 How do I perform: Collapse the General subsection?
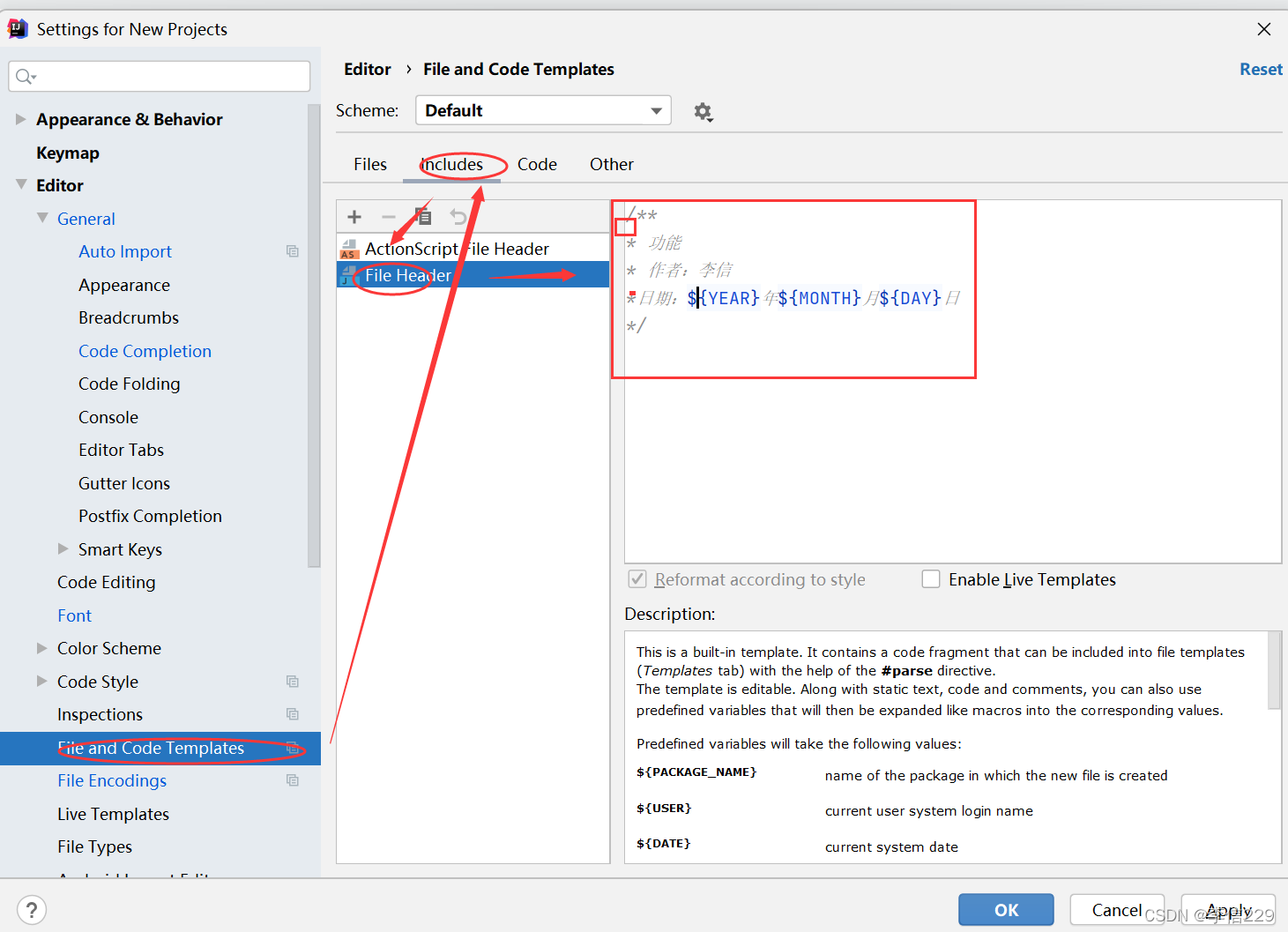point(42,218)
